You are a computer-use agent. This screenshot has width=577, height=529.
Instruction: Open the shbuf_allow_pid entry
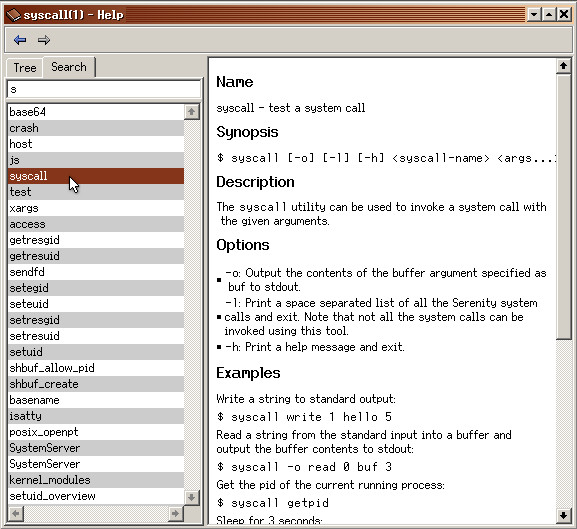[96, 368]
